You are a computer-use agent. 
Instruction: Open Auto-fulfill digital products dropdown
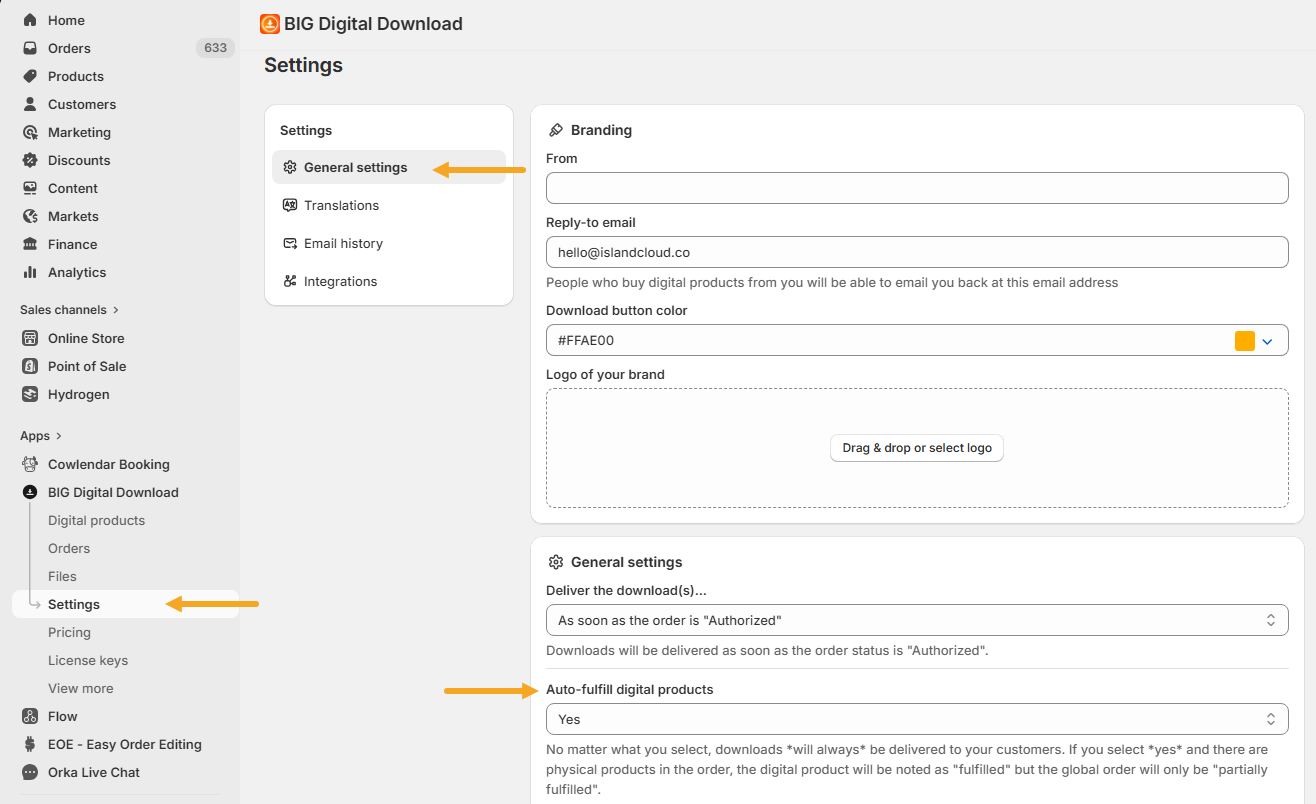point(916,719)
